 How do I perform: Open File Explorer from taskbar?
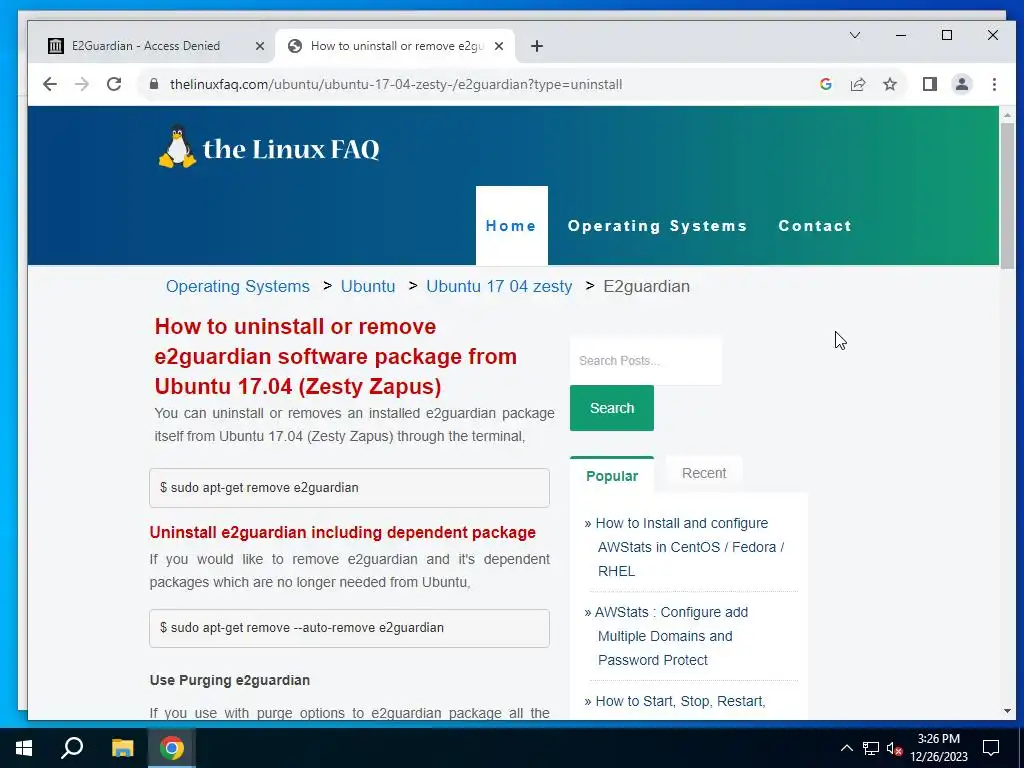tap(122, 748)
